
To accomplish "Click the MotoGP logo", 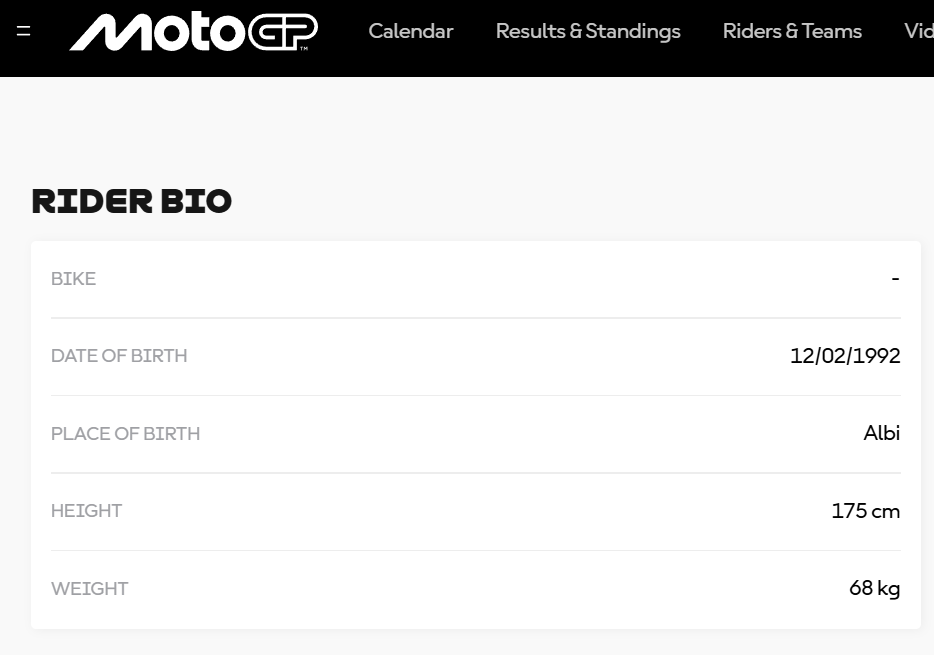I will pos(194,32).
